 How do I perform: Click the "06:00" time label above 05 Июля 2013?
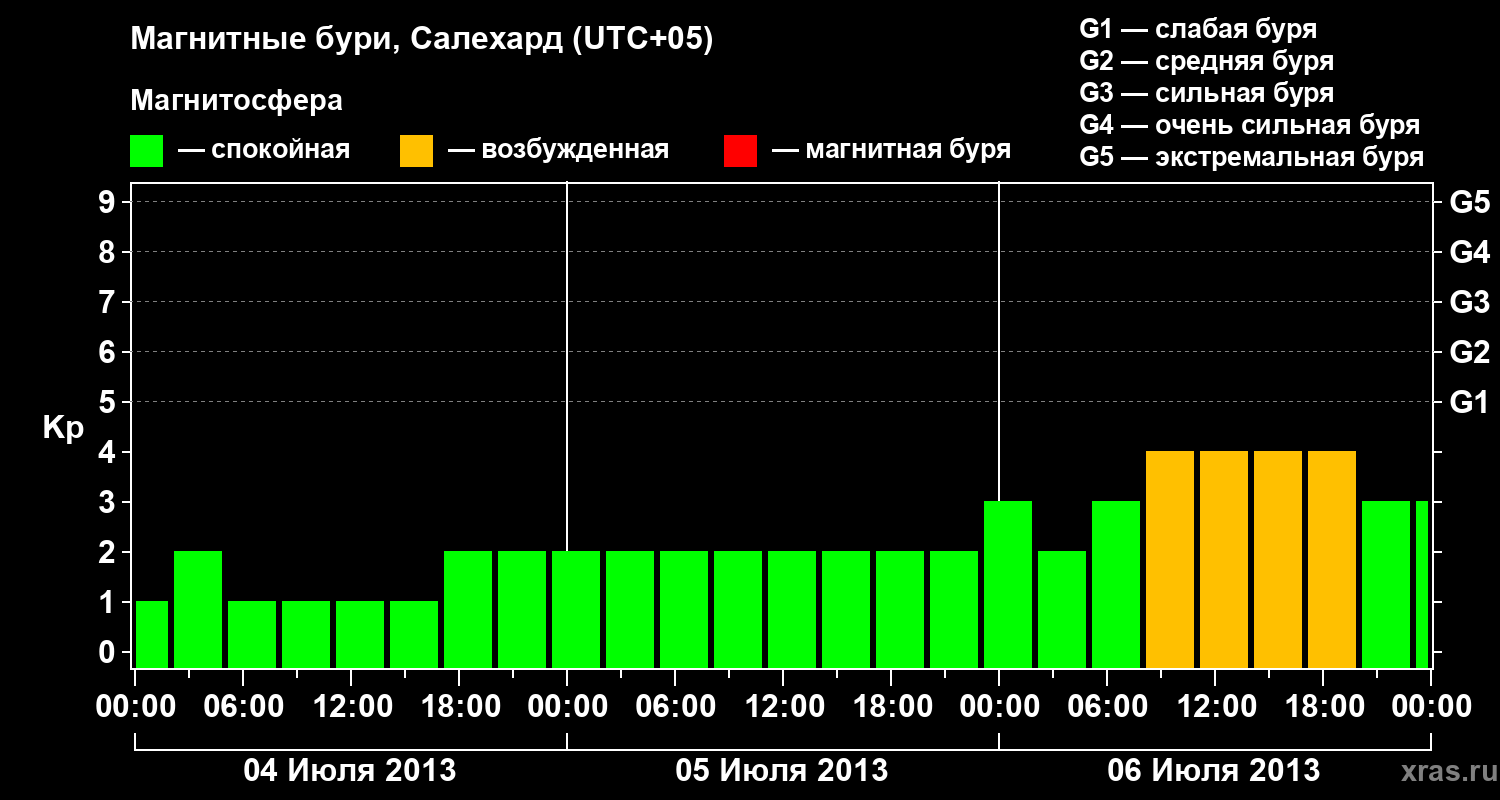click(x=676, y=707)
